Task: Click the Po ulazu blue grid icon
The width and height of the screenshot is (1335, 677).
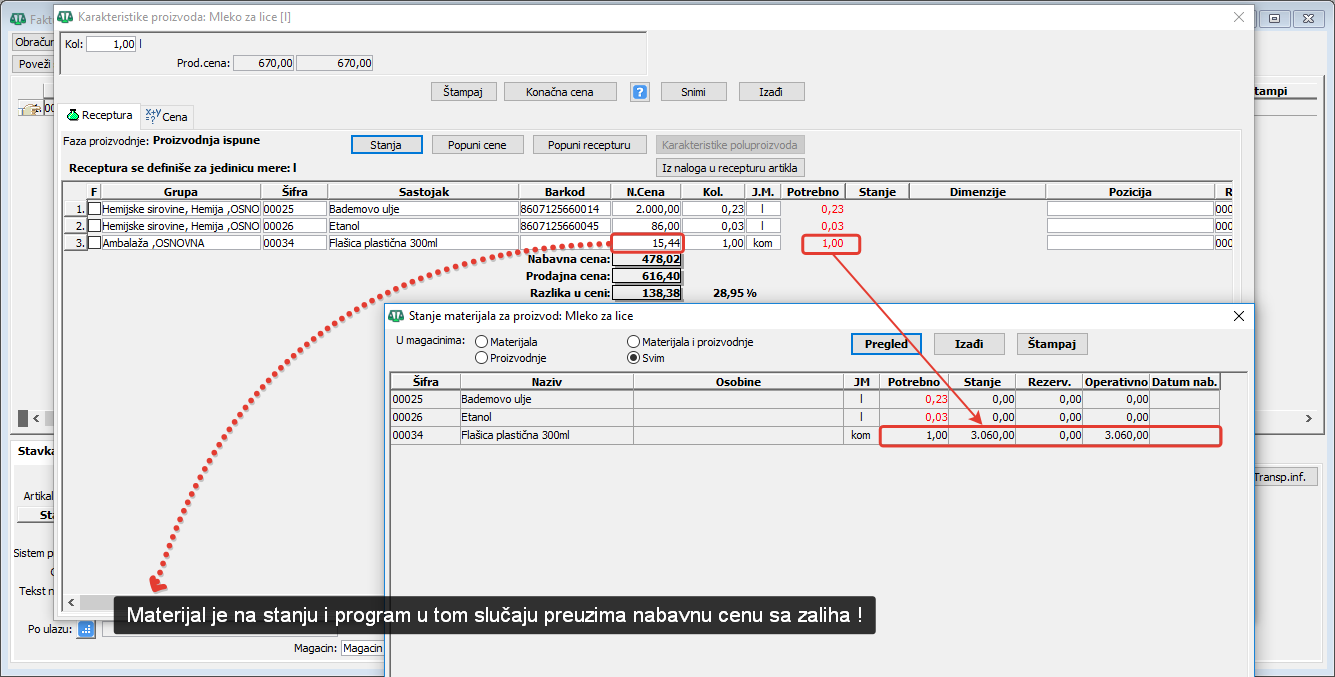Action: [86, 629]
